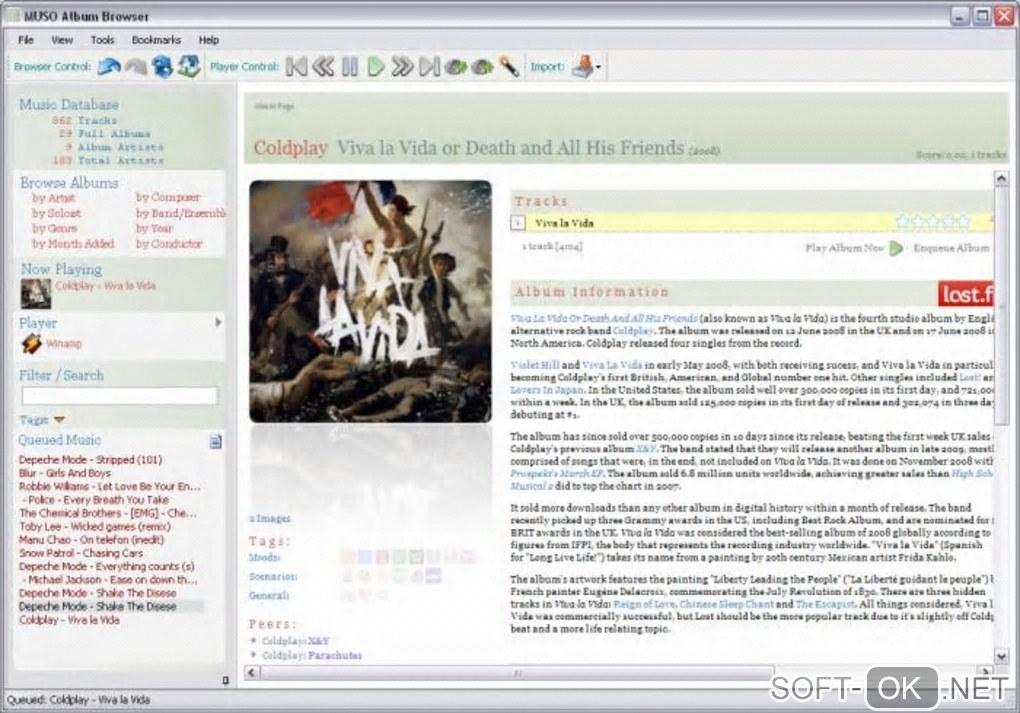
Task: Open the Violet Hill link in album info
Action: pos(535,365)
